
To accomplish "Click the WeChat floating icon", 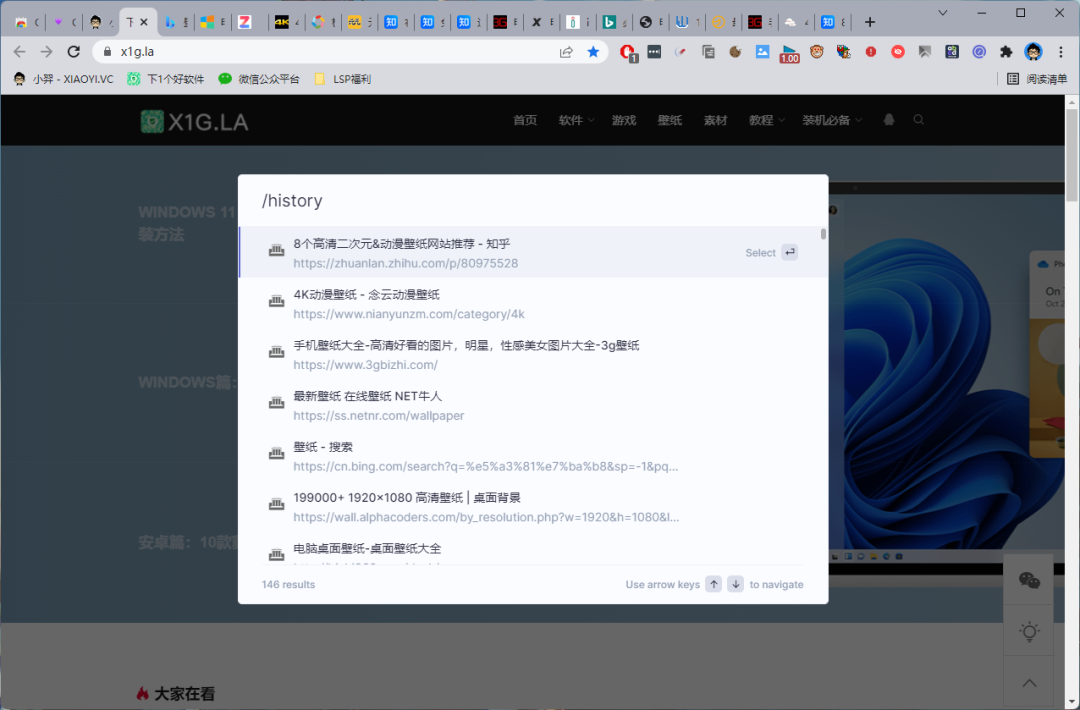I will click(1028, 580).
